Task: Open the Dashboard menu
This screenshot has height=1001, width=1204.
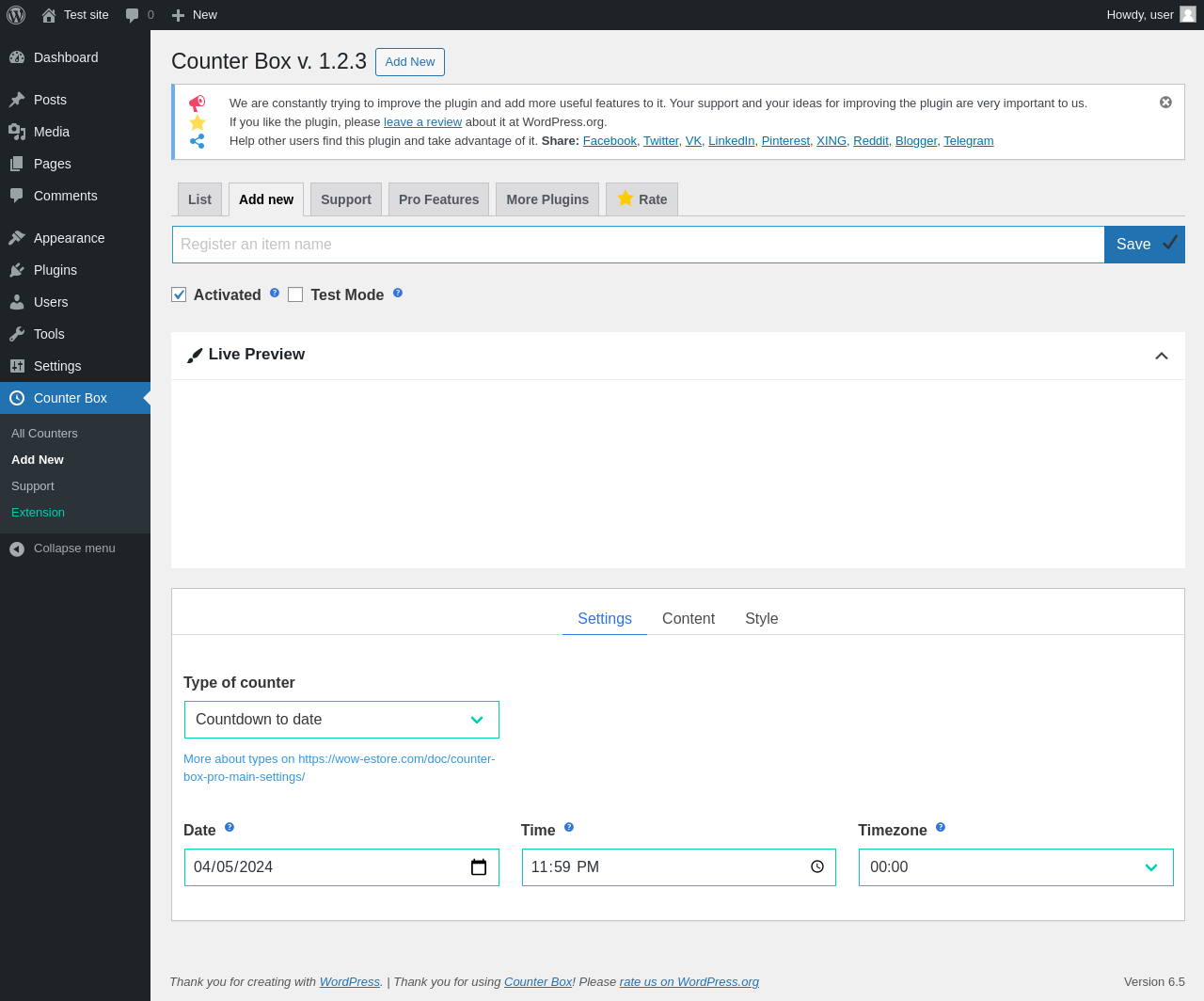Action: point(75,57)
